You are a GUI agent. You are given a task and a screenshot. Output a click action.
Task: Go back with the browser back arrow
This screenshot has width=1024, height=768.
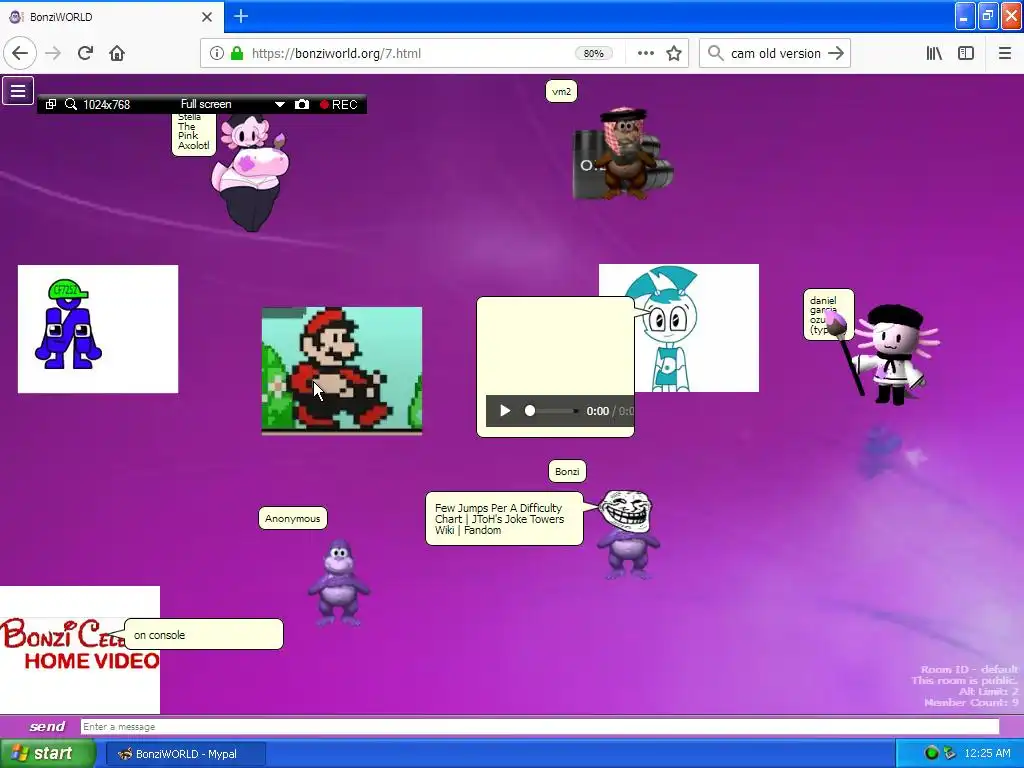point(20,54)
